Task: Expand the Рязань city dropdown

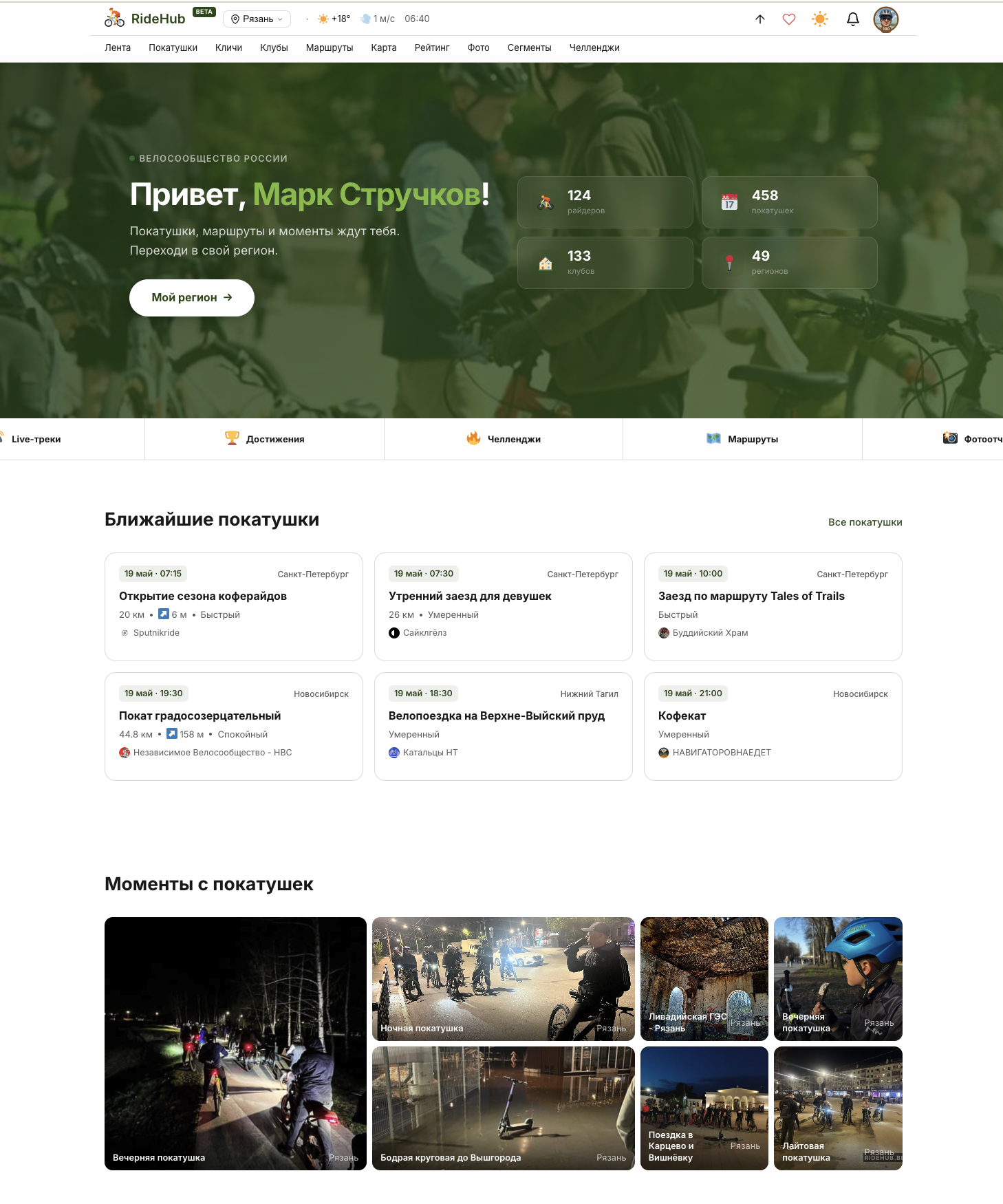Action: click(257, 19)
